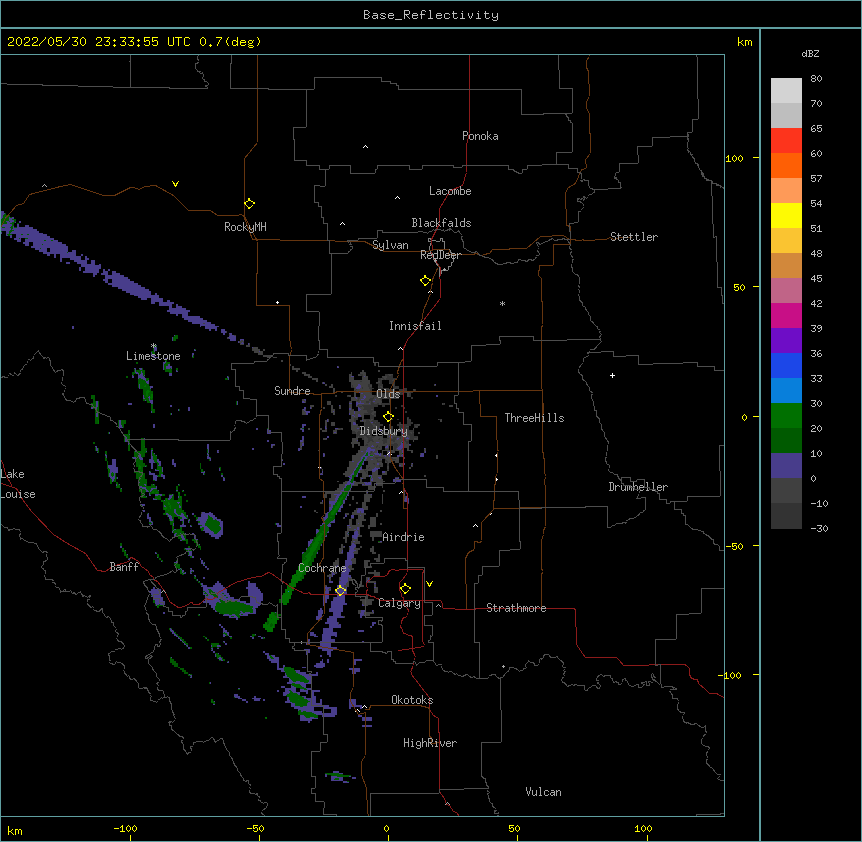
Task: Click the 45 value in dBZ legend
Action: pos(816,279)
